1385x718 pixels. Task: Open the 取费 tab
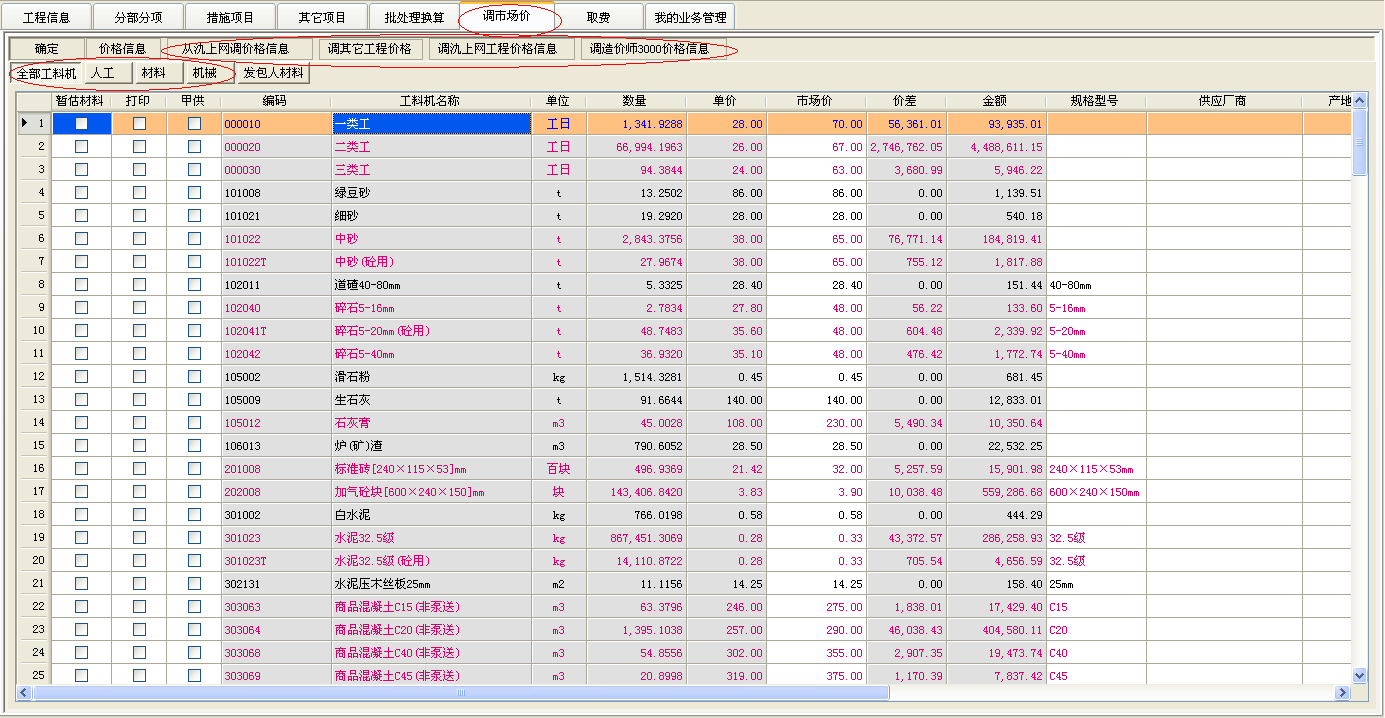pyautogui.click(x=598, y=17)
